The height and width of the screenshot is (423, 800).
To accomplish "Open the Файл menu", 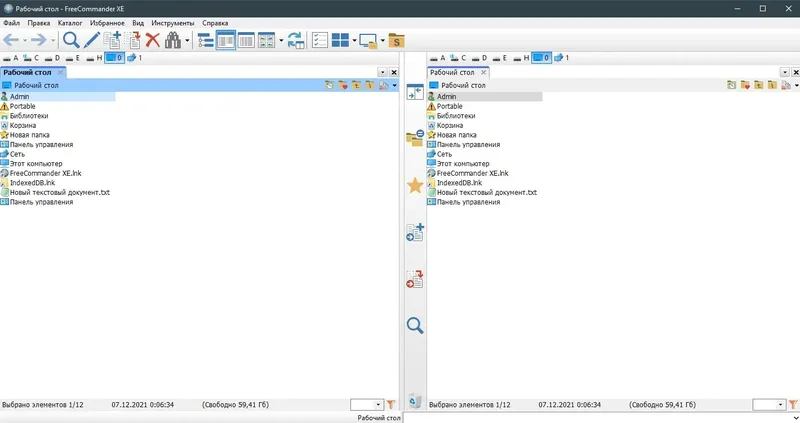I will 11,23.
